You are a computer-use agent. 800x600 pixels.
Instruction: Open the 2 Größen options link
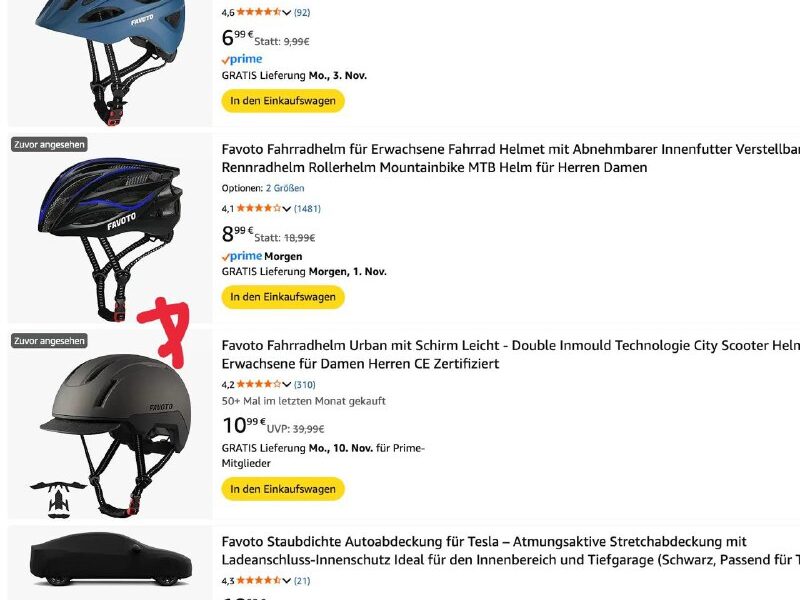(285, 188)
